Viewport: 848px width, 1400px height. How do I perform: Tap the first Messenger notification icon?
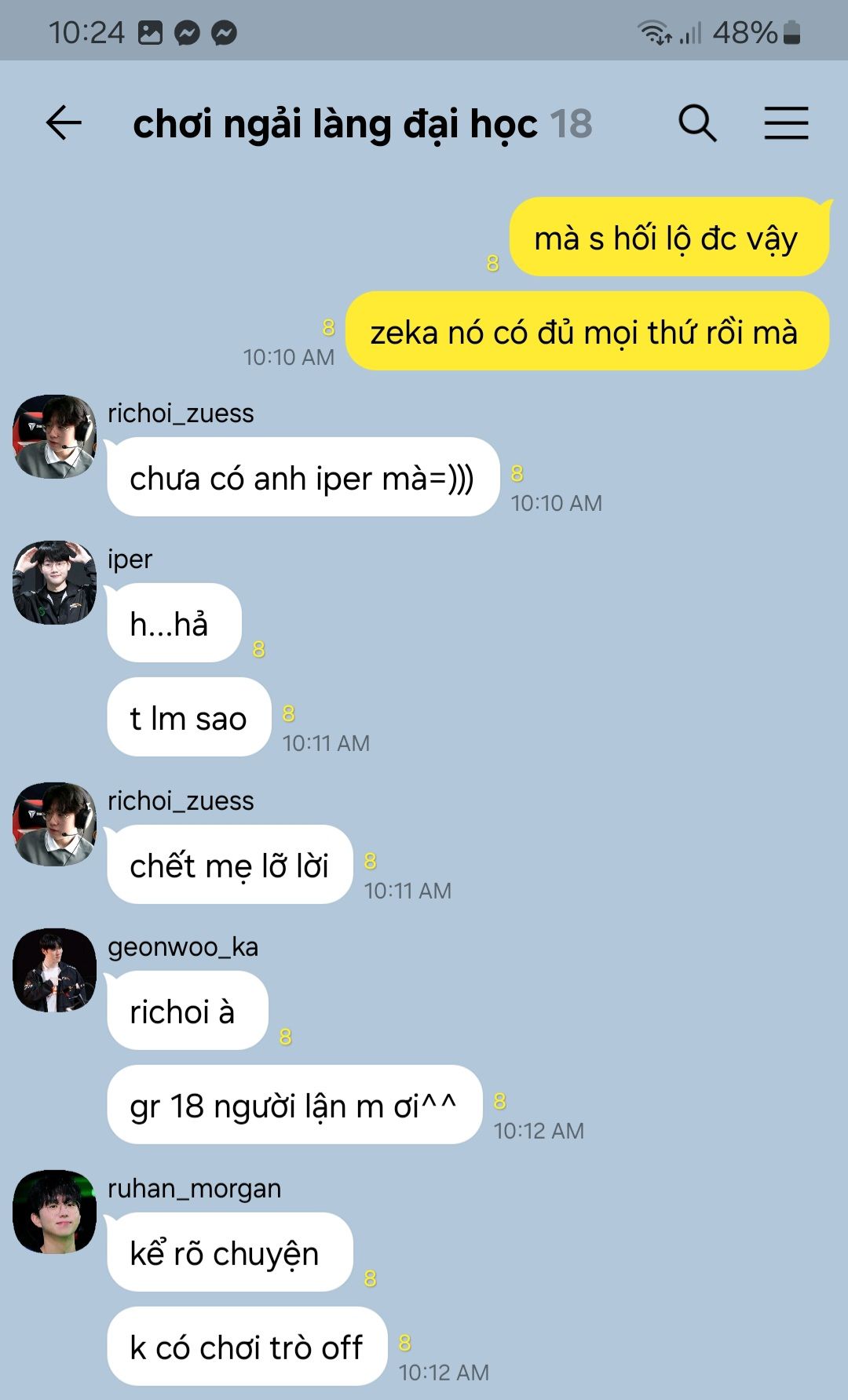pos(187,33)
